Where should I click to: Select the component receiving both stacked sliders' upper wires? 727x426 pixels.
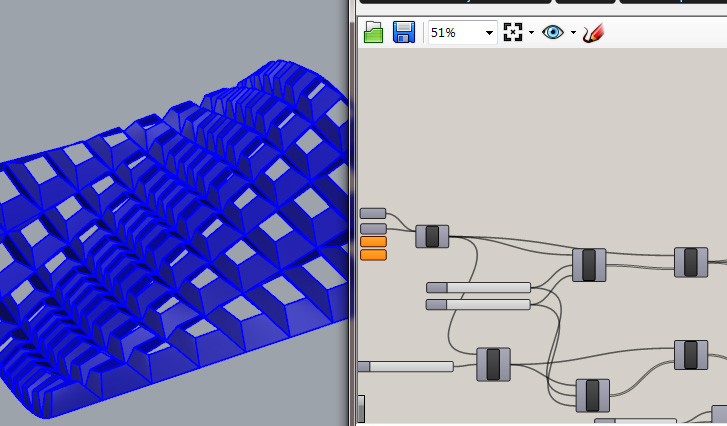point(589,265)
